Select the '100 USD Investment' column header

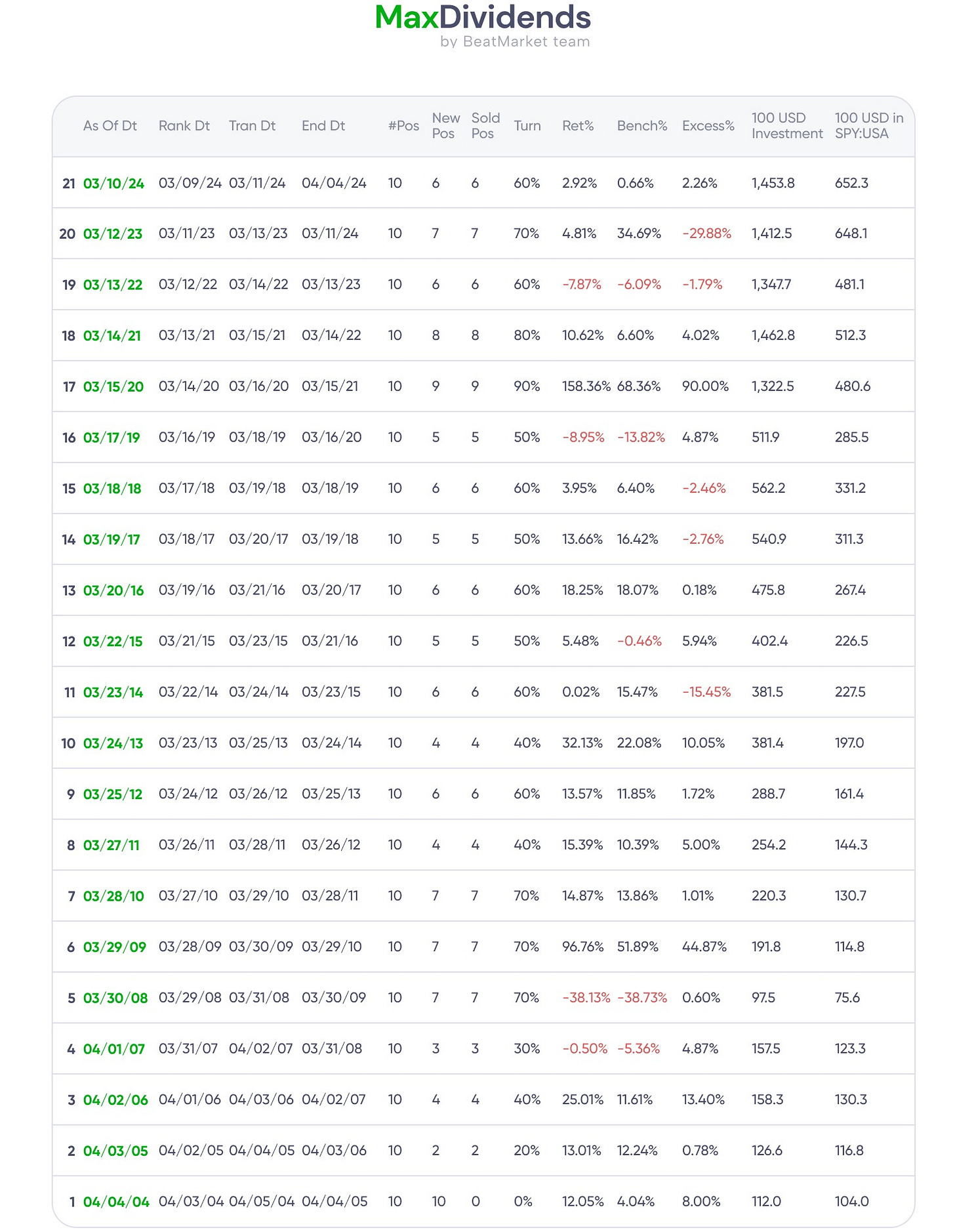[x=787, y=126]
